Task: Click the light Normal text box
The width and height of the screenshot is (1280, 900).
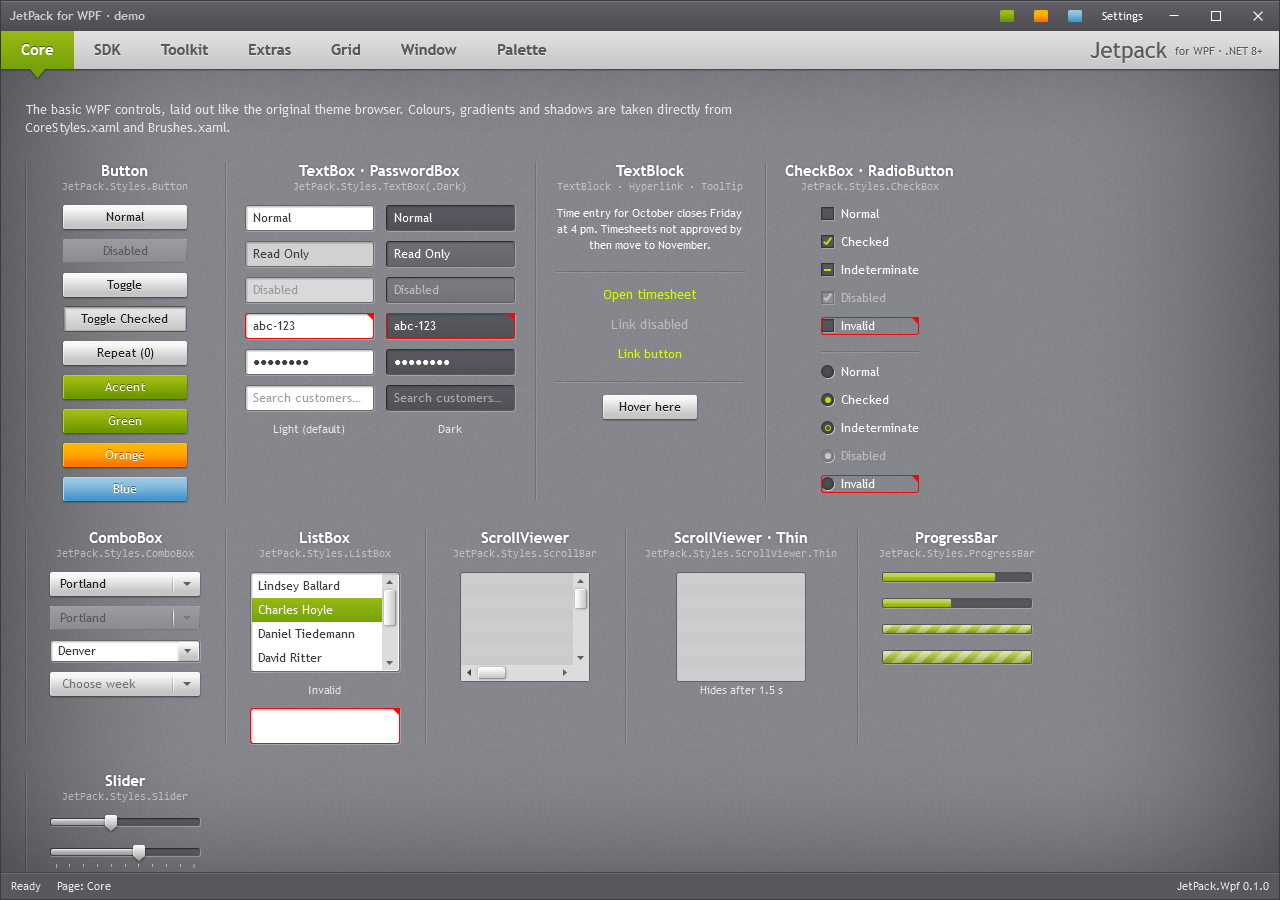Action: point(310,218)
